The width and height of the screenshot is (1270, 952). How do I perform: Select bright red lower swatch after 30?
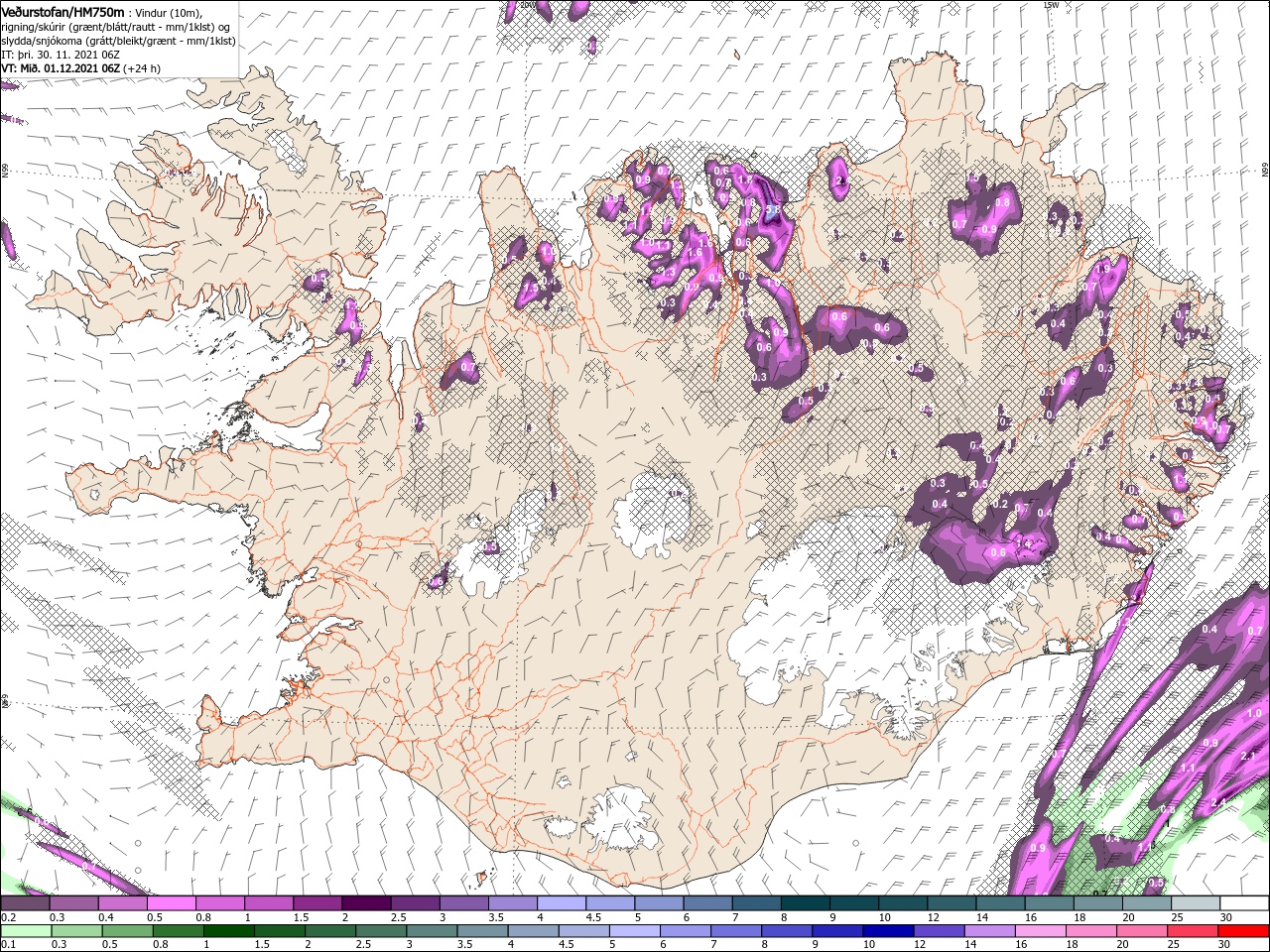coord(1244,930)
